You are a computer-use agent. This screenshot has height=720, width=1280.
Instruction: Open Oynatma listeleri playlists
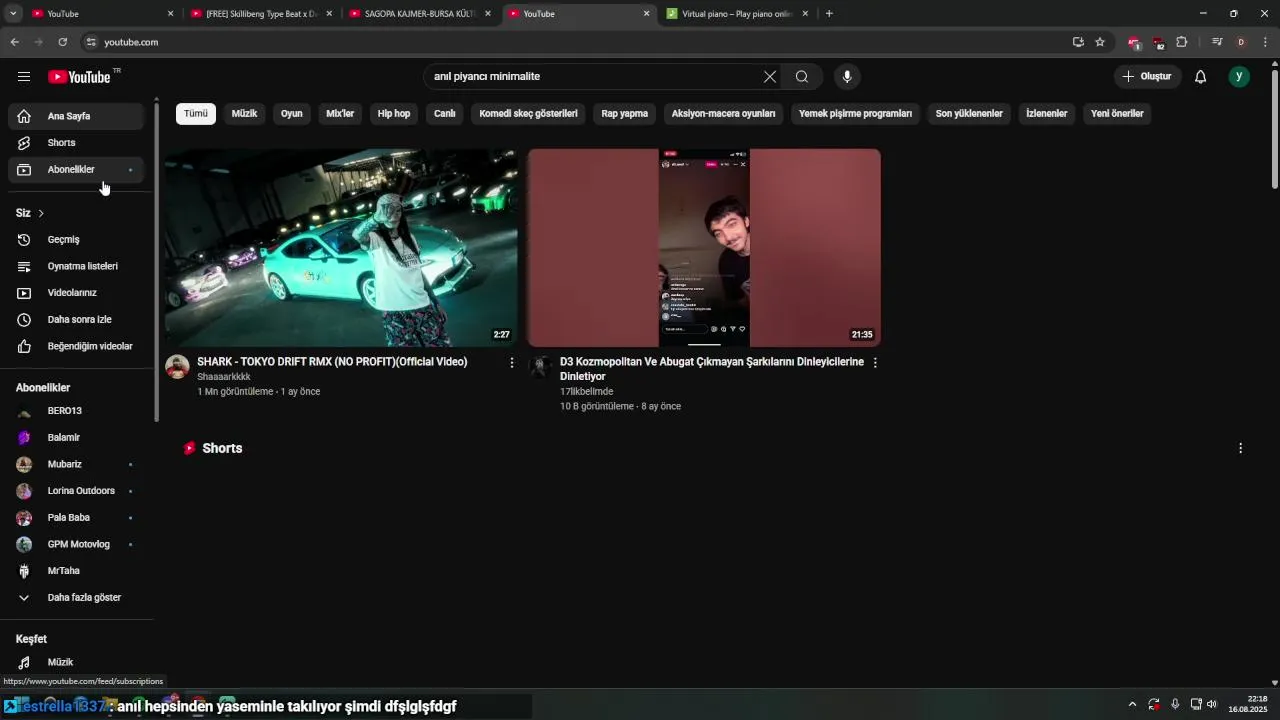76,266
